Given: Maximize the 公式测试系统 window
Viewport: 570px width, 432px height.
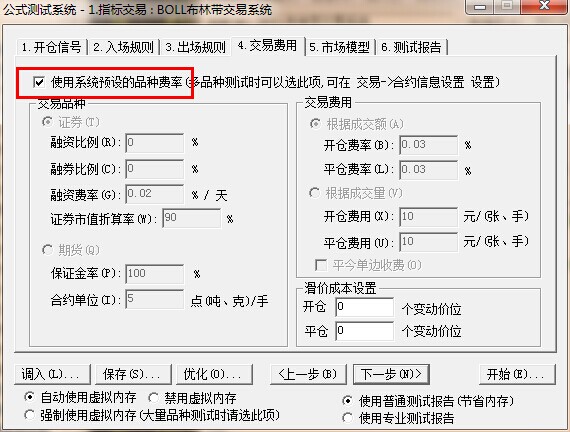Looking at the screenshot, I should click(x=508, y=7).
